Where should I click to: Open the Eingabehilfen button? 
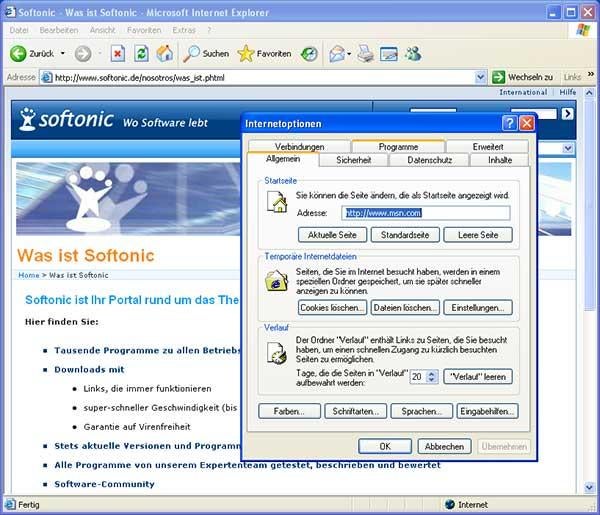click(x=488, y=411)
